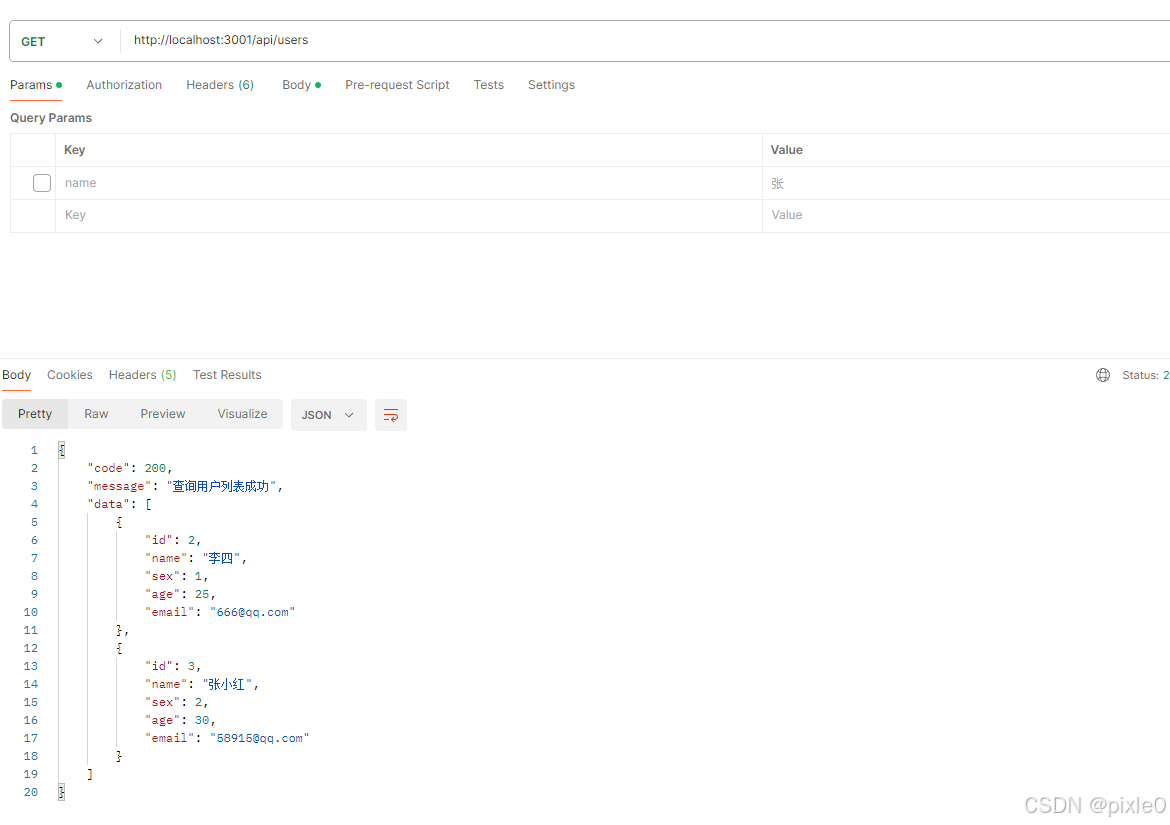Click the "age": 25 line
This screenshot has height=825, width=1170.
(181, 595)
